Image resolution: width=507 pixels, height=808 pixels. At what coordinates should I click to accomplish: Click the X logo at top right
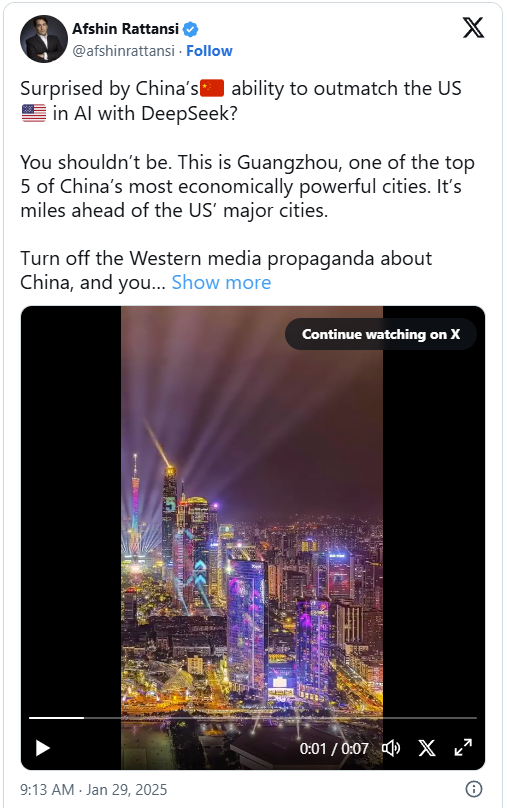click(473, 28)
